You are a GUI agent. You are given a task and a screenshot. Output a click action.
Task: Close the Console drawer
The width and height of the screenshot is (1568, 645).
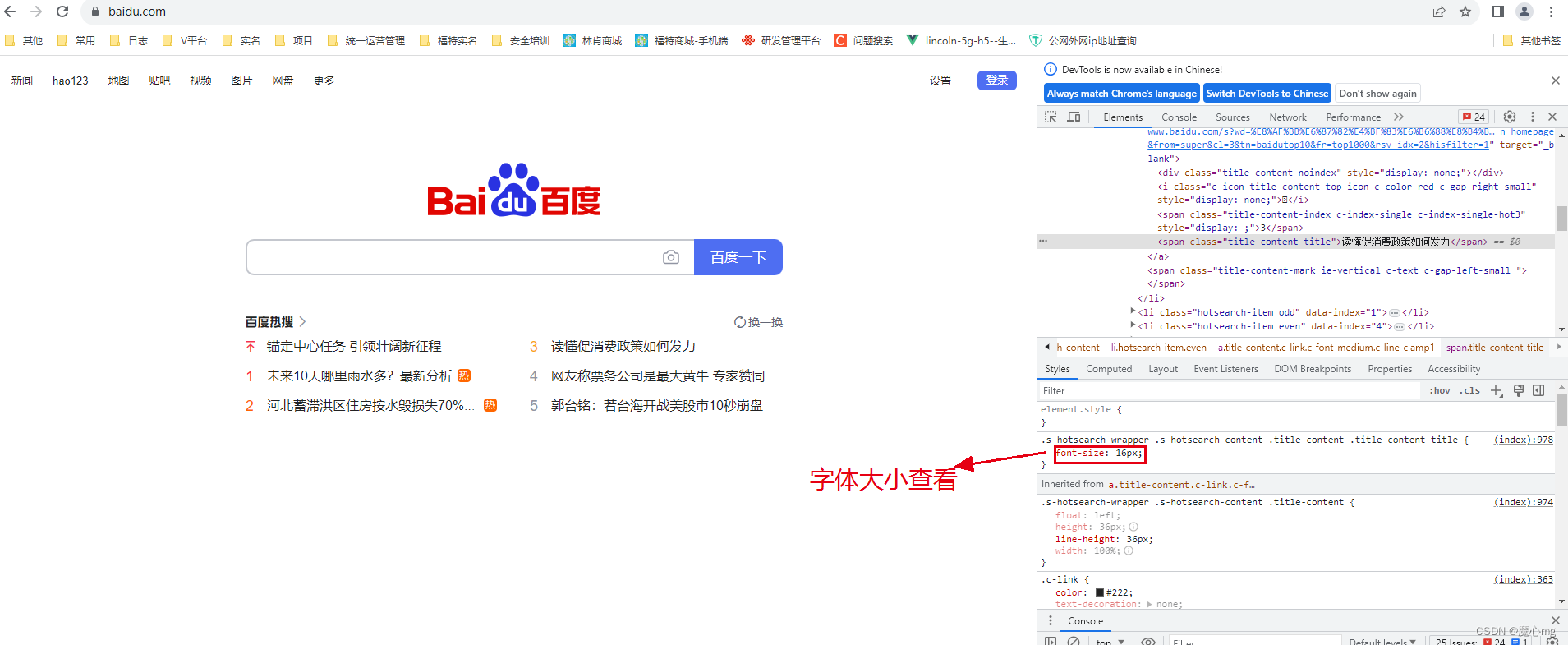(x=1555, y=620)
